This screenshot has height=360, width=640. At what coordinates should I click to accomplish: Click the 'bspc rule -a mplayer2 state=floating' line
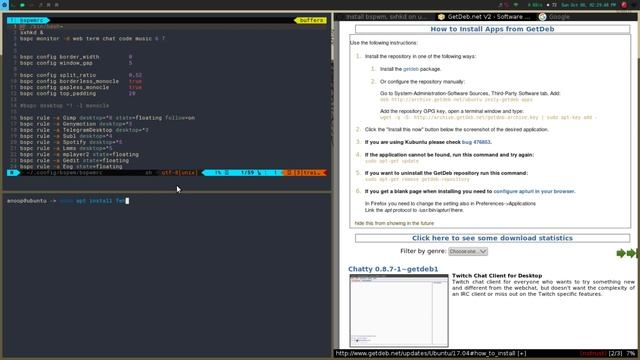pos(79,154)
